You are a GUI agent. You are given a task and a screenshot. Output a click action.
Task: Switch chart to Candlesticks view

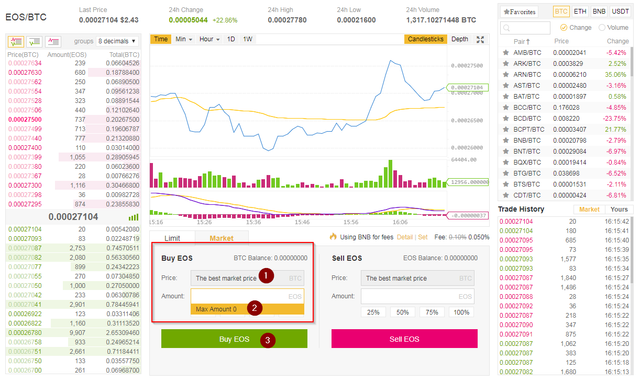pos(425,39)
